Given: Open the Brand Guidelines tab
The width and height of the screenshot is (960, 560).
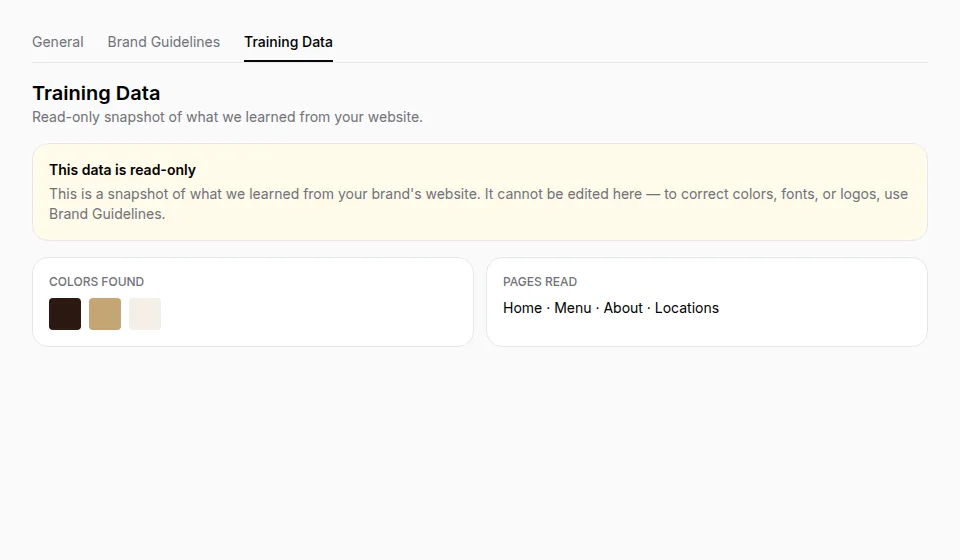Looking at the screenshot, I should click(163, 42).
